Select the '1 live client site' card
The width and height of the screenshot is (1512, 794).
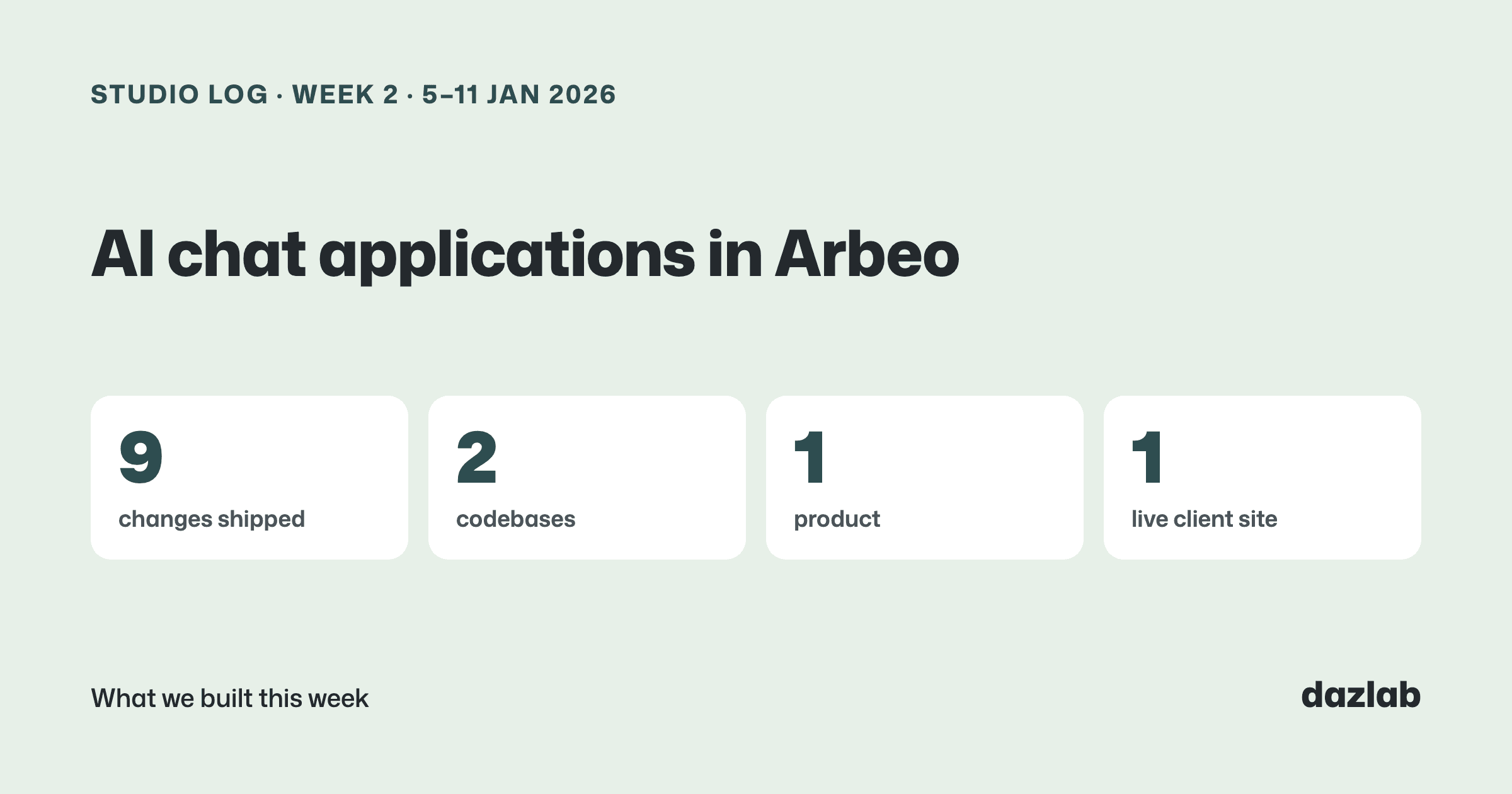point(1263,478)
